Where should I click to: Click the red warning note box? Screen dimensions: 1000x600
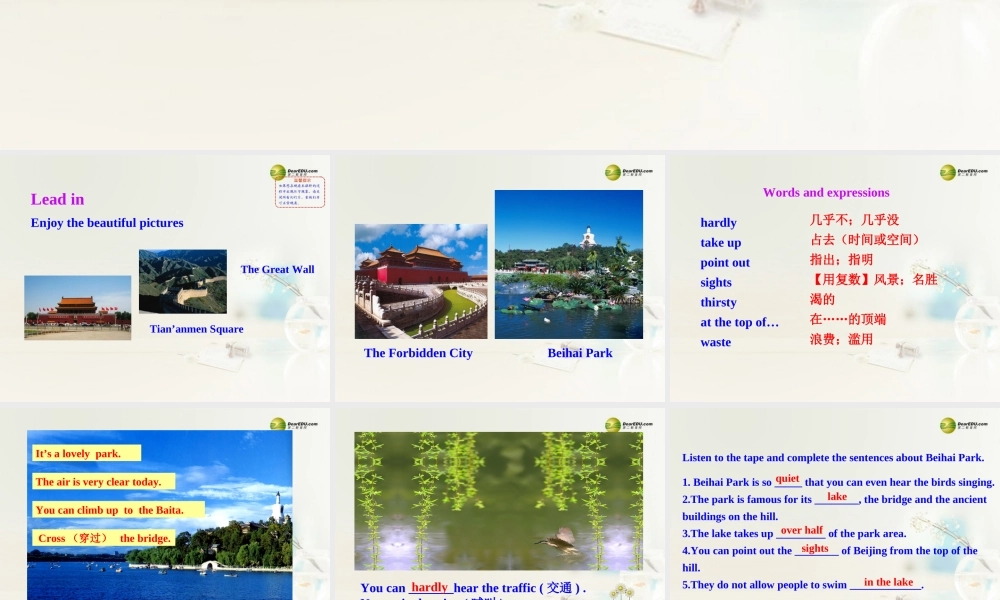302,191
